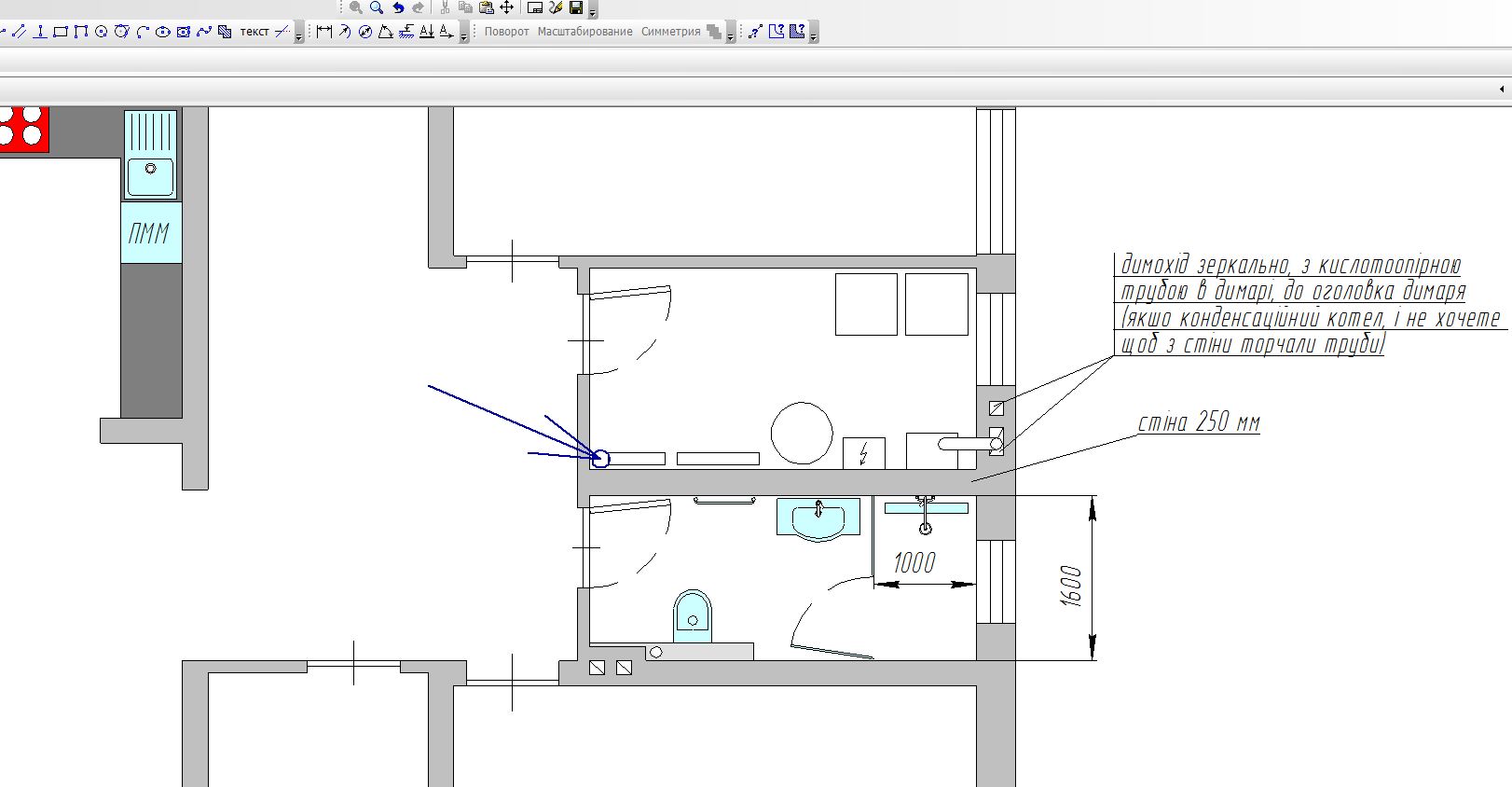Click the '1000' dimension text
This screenshot has height=787, width=1512.
(x=914, y=562)
